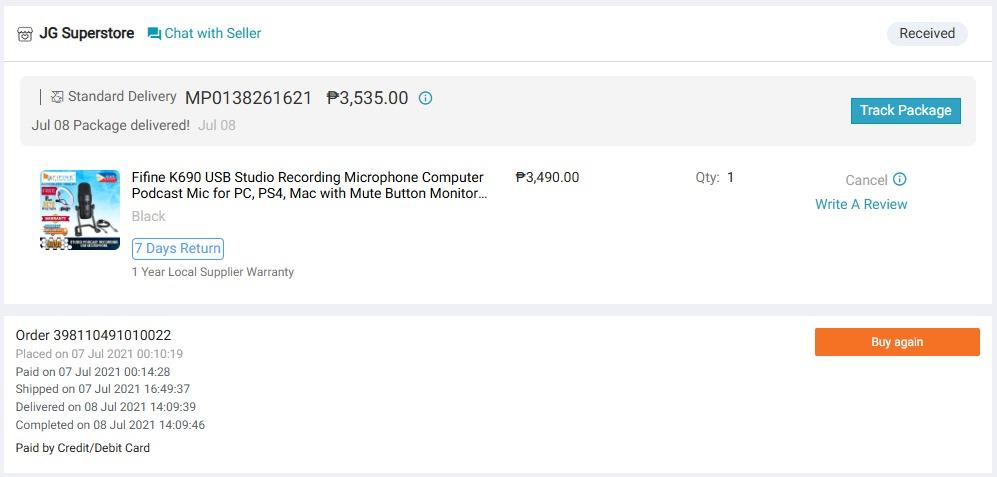
Task: Click the JG Superstore shop icon
Action: (25, 34)
